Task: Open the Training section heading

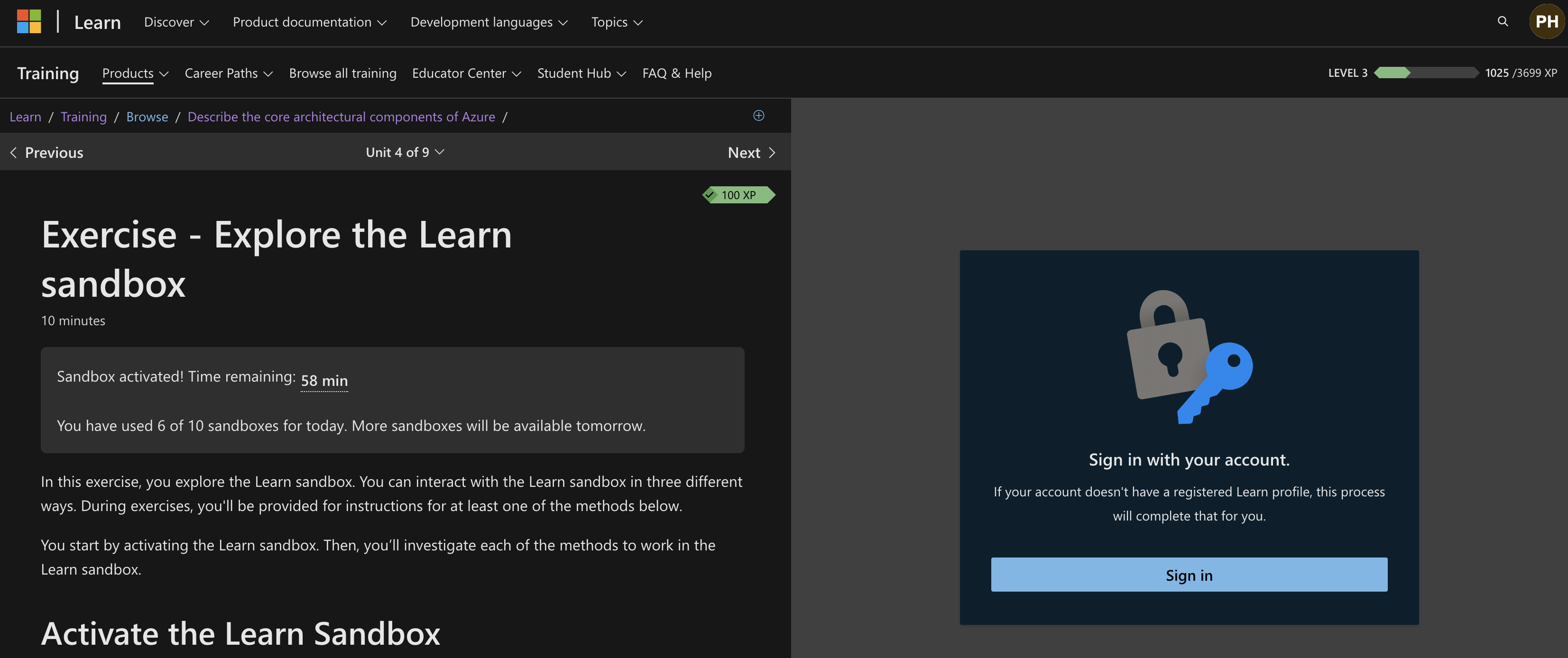Action: click(48, 73)
